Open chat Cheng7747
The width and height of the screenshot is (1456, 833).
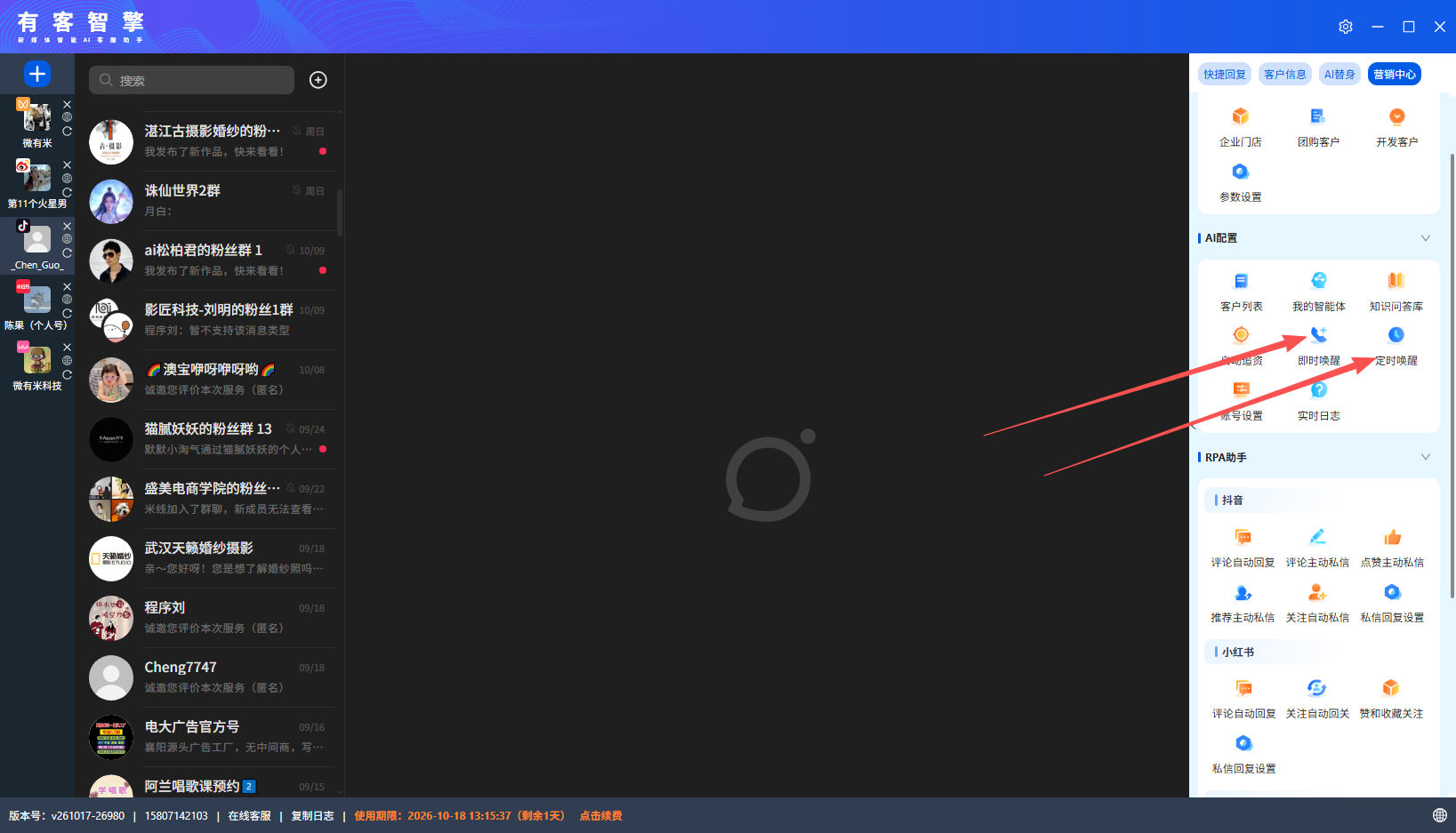(x=212, y=677)
